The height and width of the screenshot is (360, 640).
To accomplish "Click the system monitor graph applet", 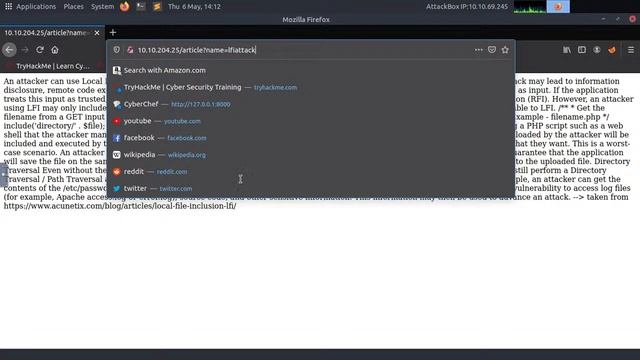I will point(529,7).
